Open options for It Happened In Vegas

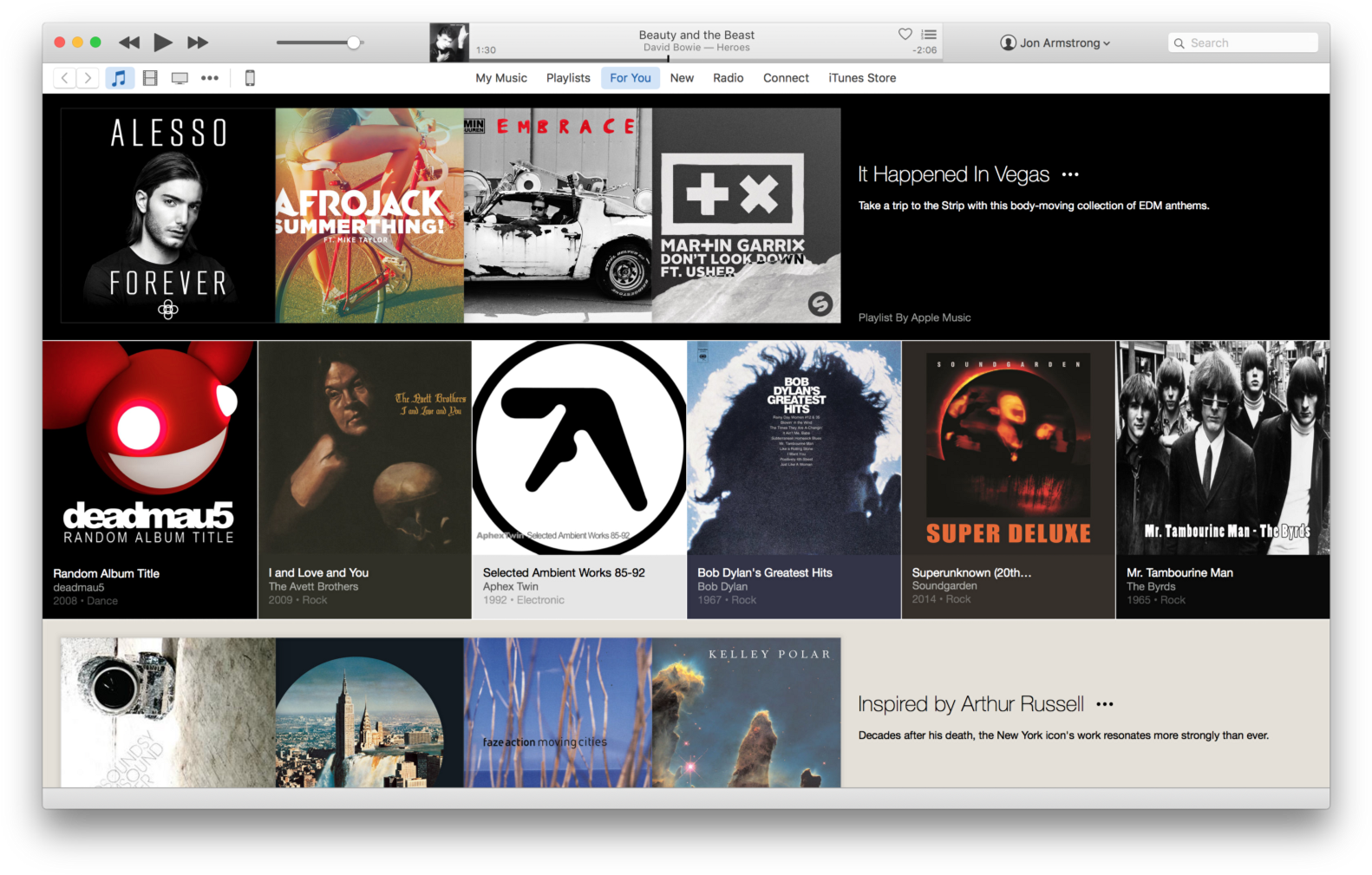click(x=1070, y=174)
